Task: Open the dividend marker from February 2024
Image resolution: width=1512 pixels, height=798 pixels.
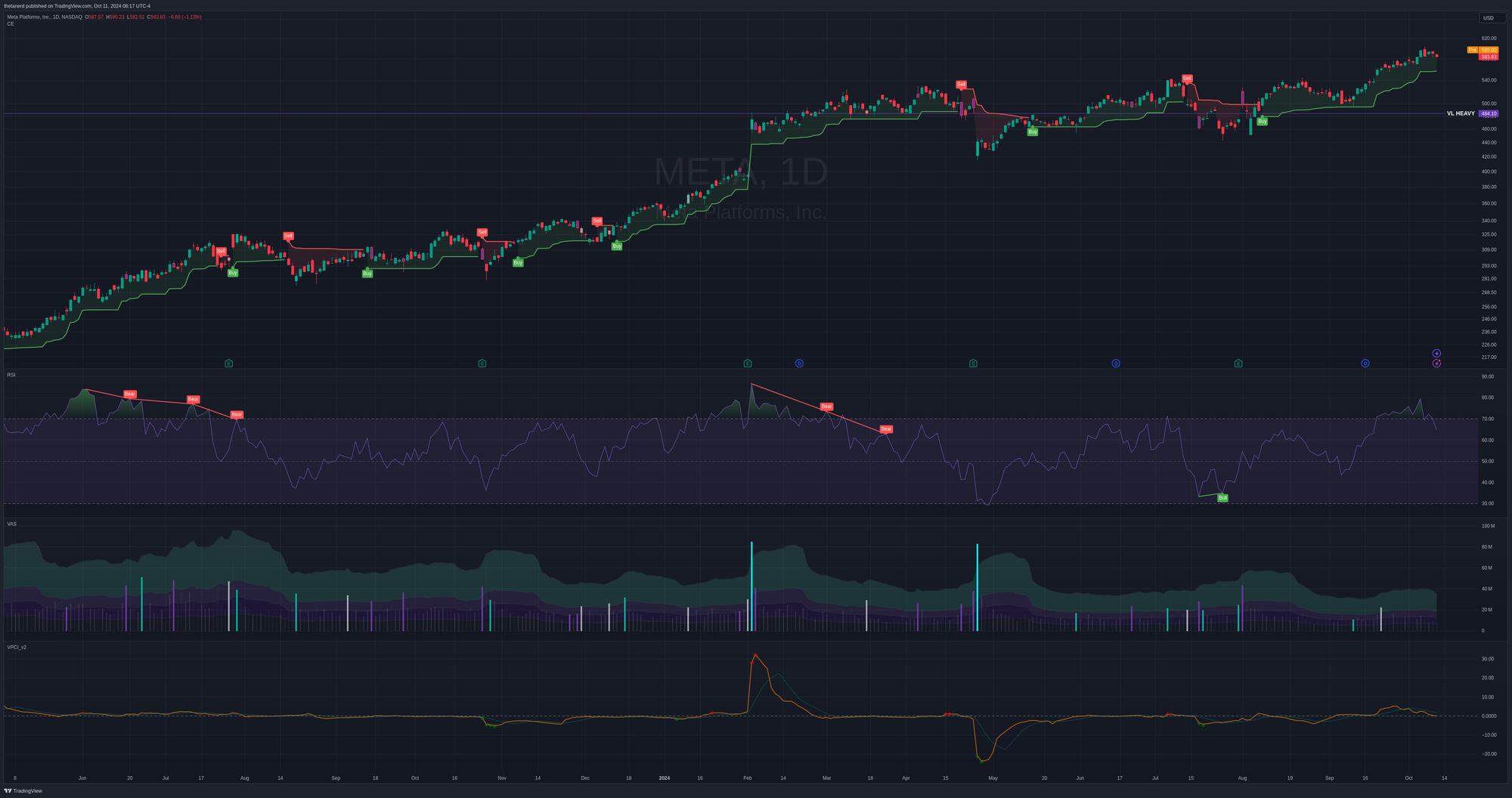Action: point(799,363)
